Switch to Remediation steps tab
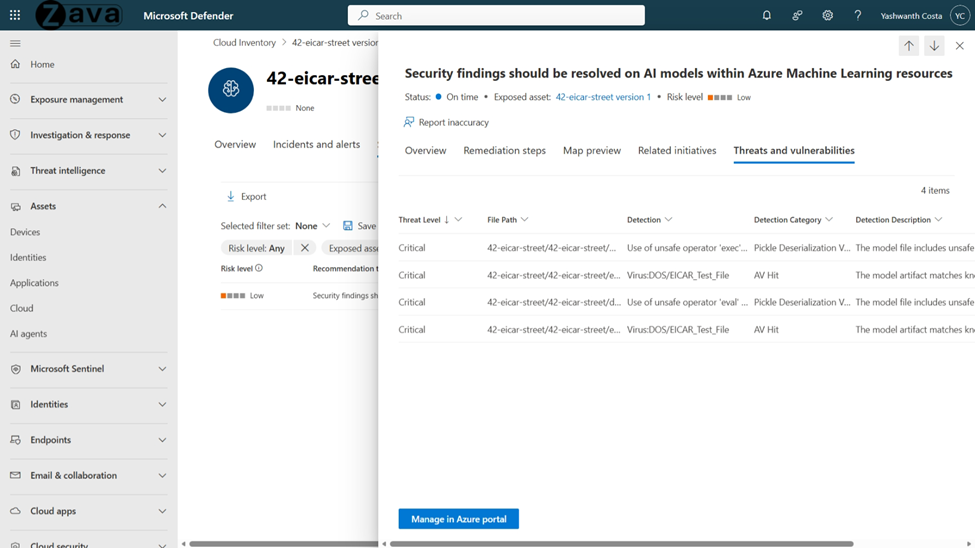This screenshot has width=975, height=548. (x=504, y=151)
